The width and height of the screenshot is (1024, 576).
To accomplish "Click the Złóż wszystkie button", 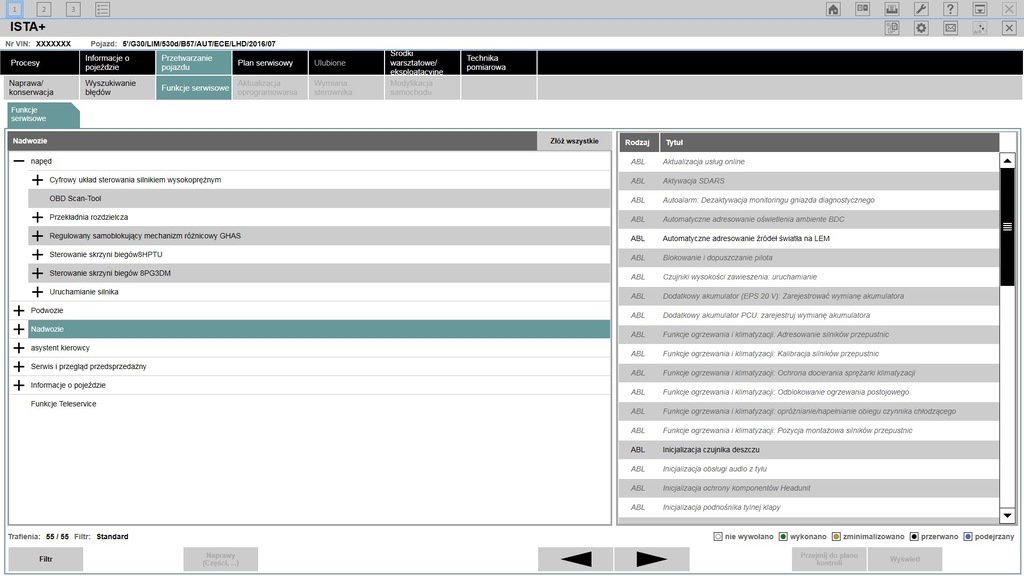I will [x=574, y=141].
